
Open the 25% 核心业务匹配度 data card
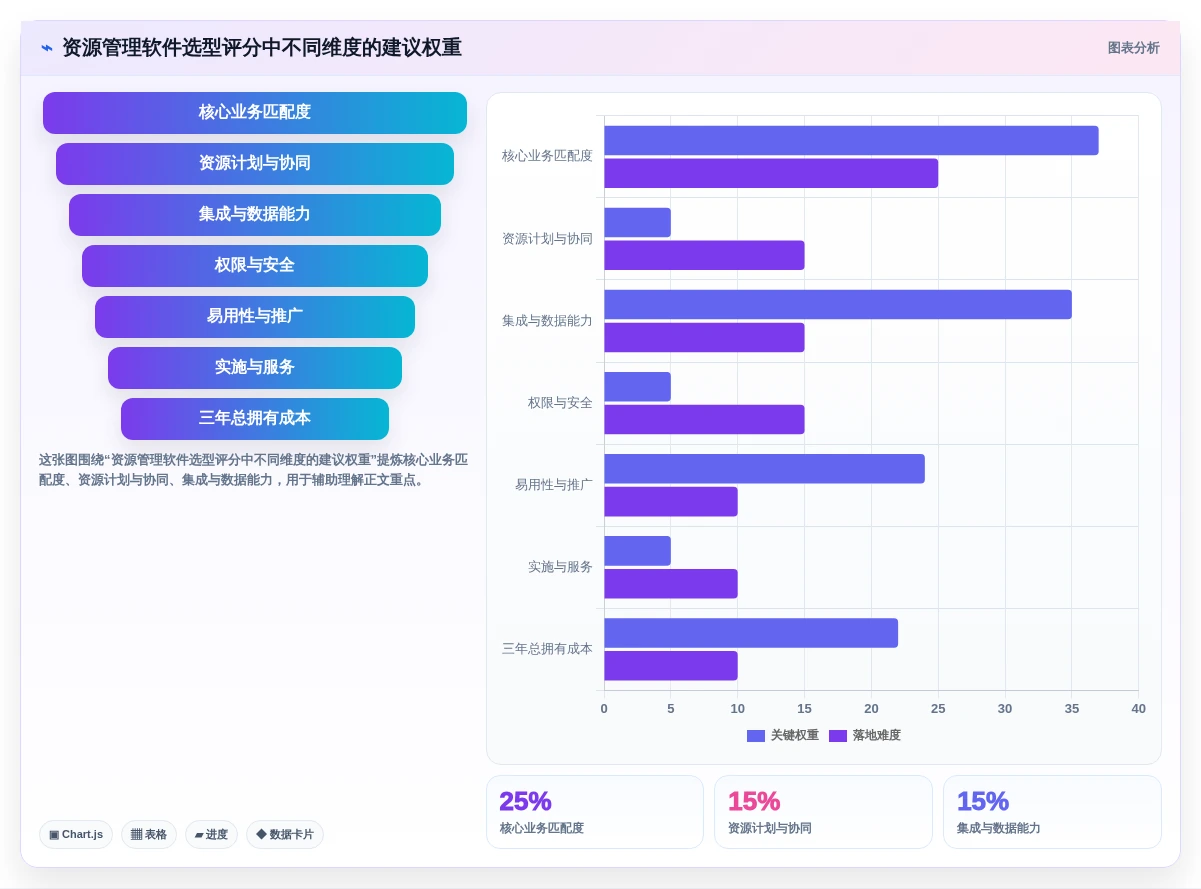595,812
